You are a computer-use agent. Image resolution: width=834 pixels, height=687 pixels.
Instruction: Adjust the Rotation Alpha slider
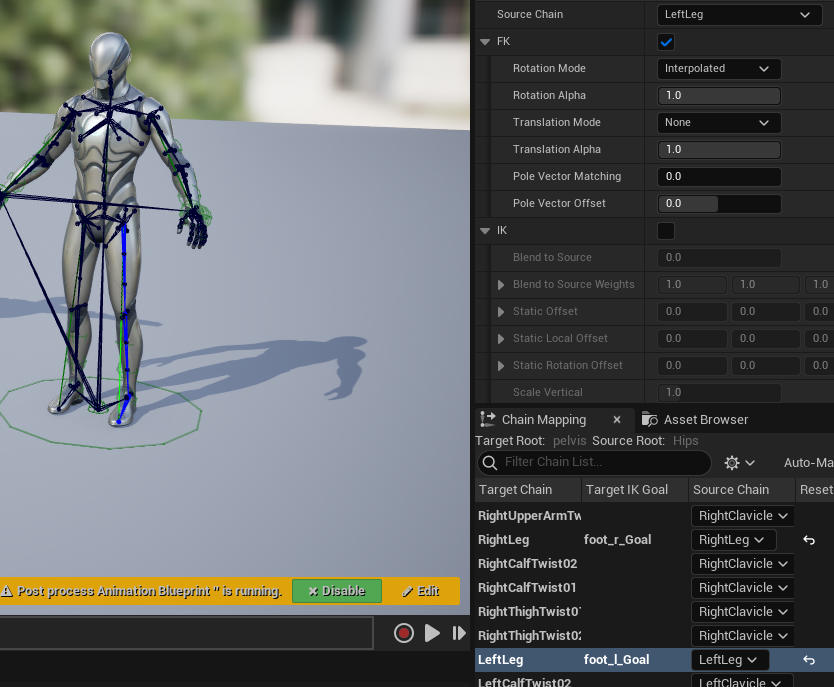click(x=719, y=96)
